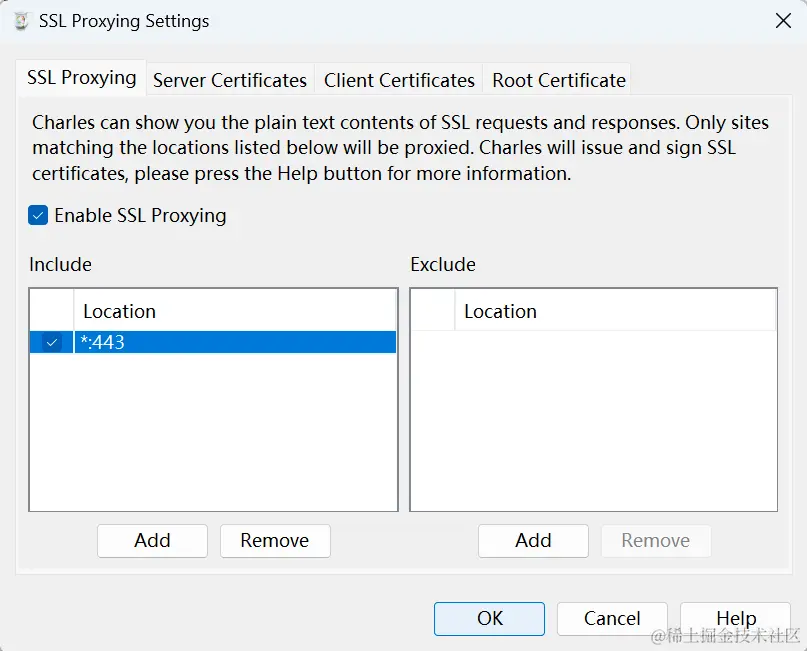The image size is (807, 651).
Task: Switch to the SSL Proxying tab
Action: click(81, 78)
